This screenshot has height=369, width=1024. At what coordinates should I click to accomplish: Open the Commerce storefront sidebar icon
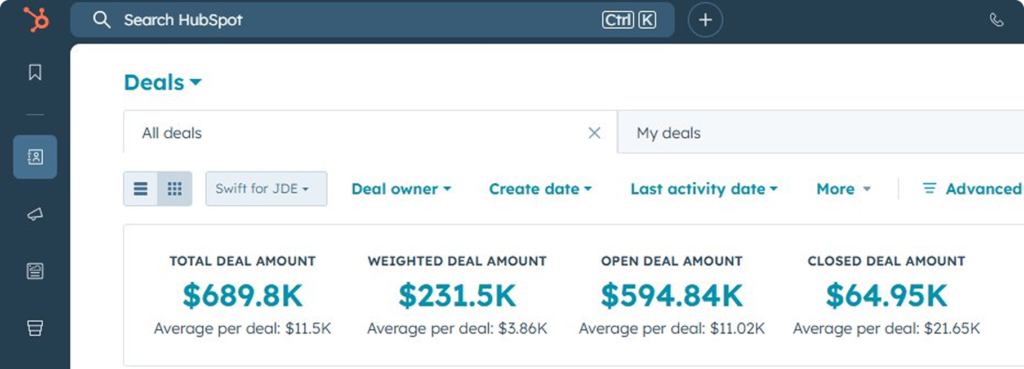coord(35,328)
